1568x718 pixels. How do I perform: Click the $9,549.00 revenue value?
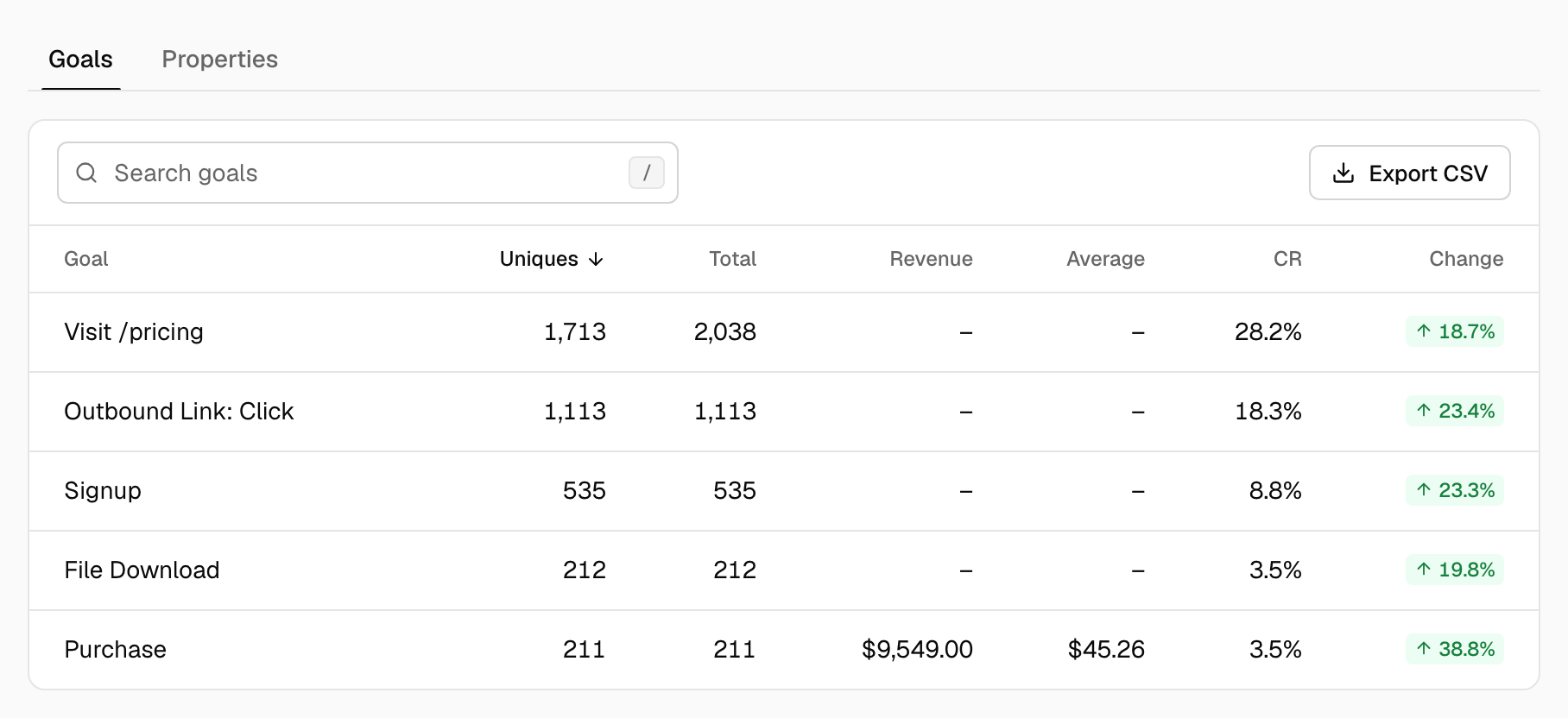click(x=917, y=650)
